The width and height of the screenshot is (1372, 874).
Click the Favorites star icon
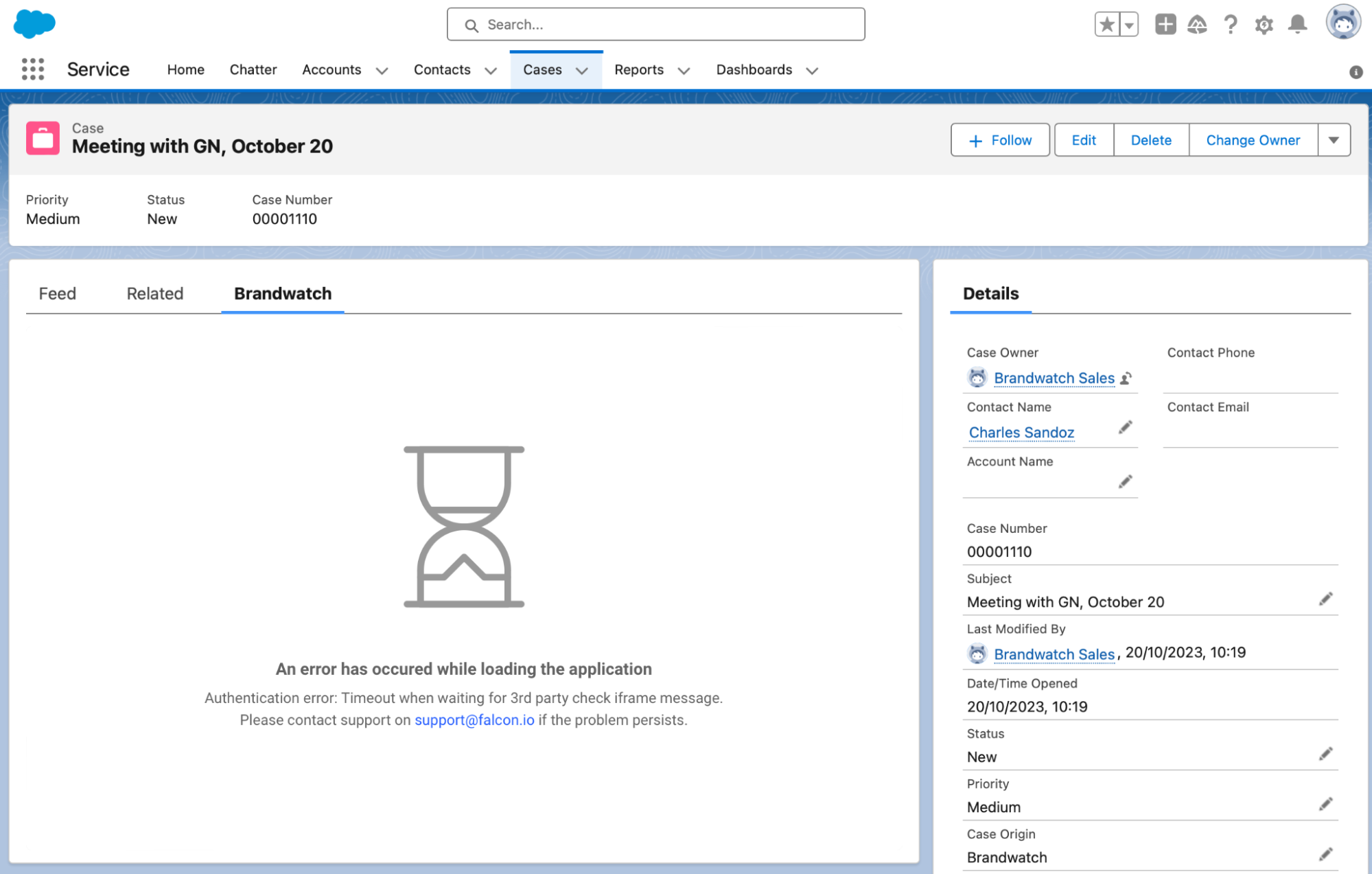coord(1106,25)
